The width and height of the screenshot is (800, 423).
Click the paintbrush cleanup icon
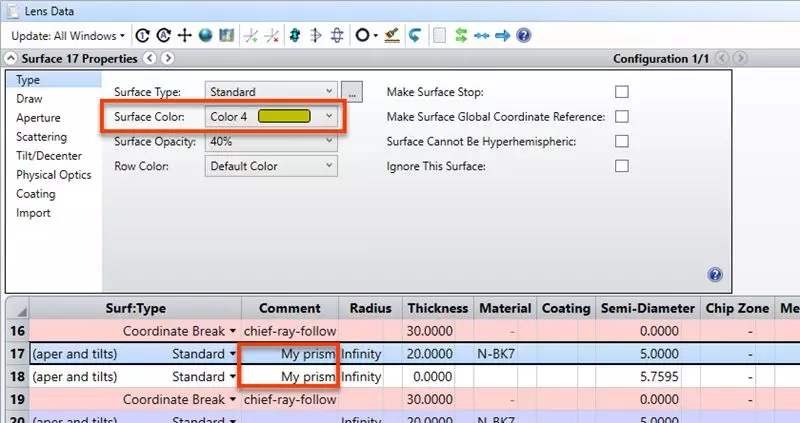click(x=392, y=35)
